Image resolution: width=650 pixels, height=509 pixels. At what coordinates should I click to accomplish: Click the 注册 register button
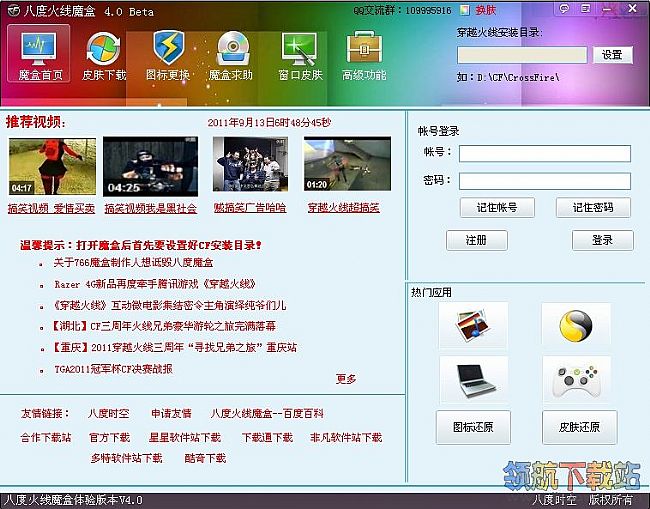(x=476, y=240)
